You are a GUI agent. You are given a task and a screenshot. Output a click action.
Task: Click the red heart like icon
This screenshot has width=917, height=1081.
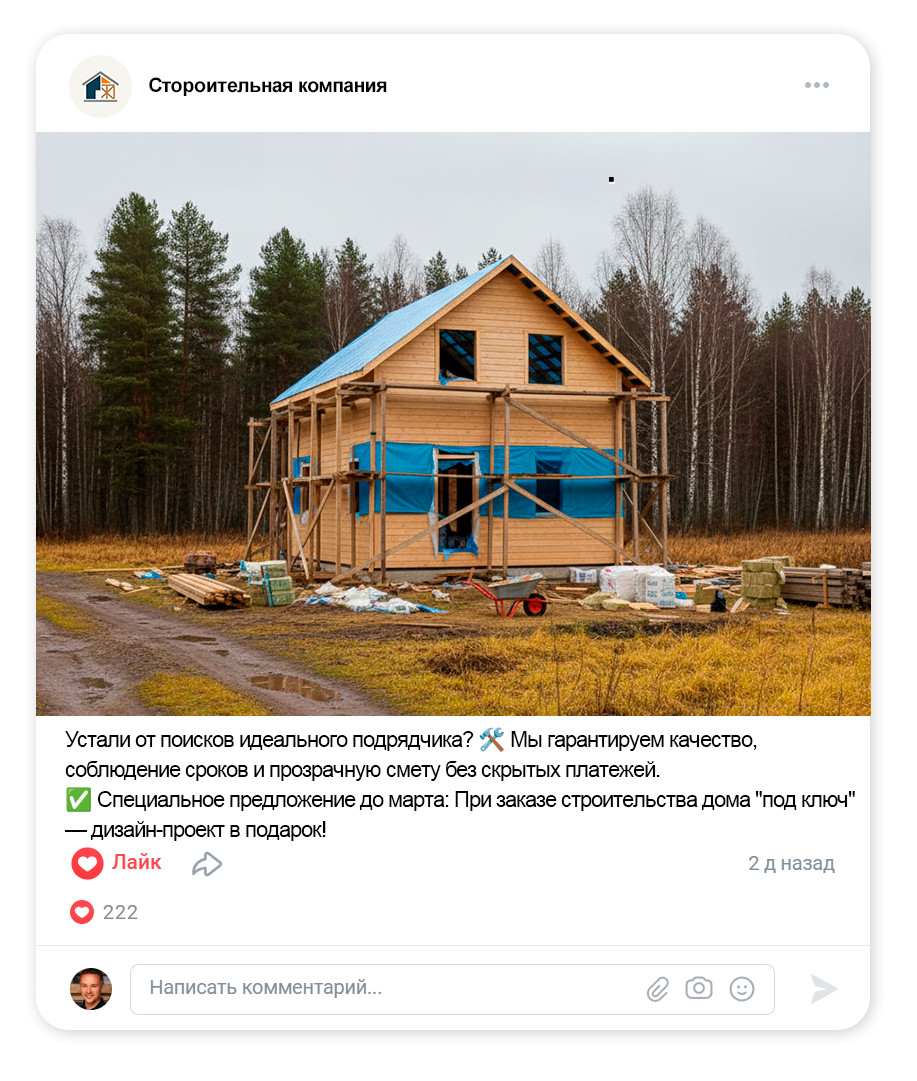tap(87, 864)
